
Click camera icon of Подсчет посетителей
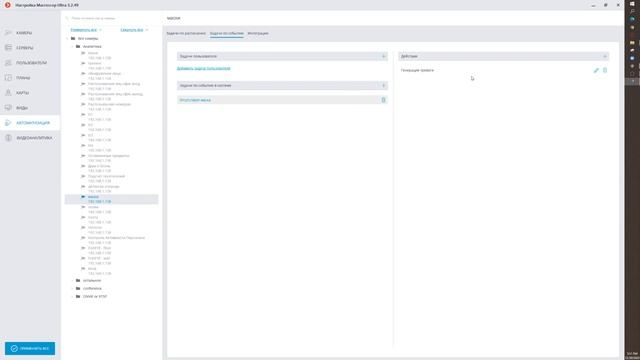pyautogui.click(x=83, y=176)
